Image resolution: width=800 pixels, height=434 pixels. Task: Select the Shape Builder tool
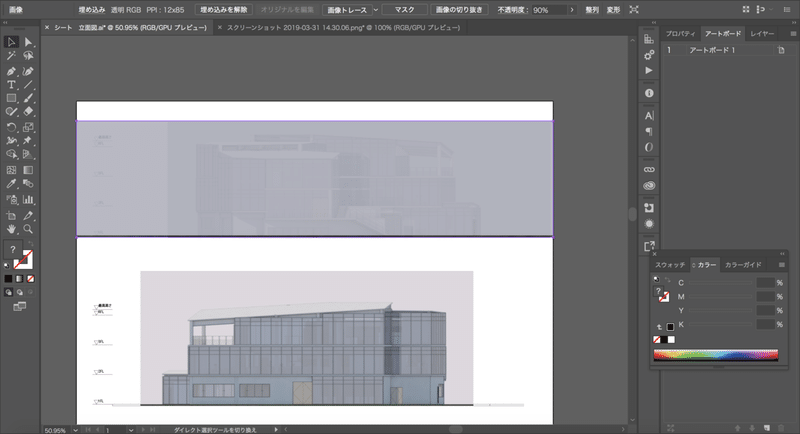pyautogui.click(x=11, y=155)
